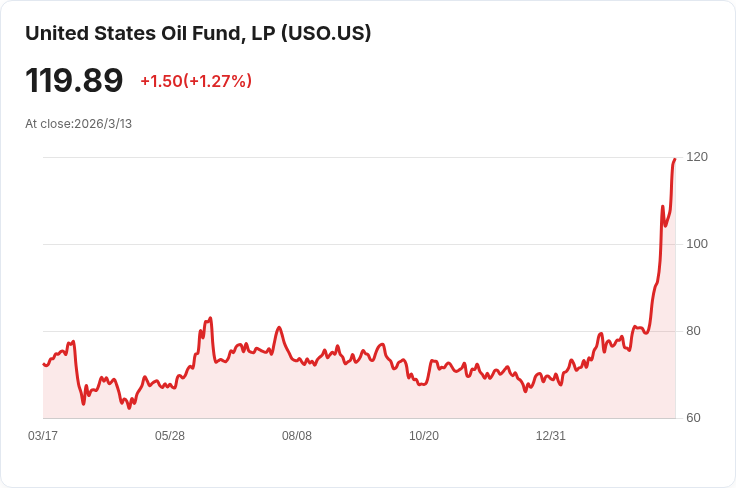Click the 100 y-axis label
Viewport: 736px width, 488px height.
click(x=697, y=244)
